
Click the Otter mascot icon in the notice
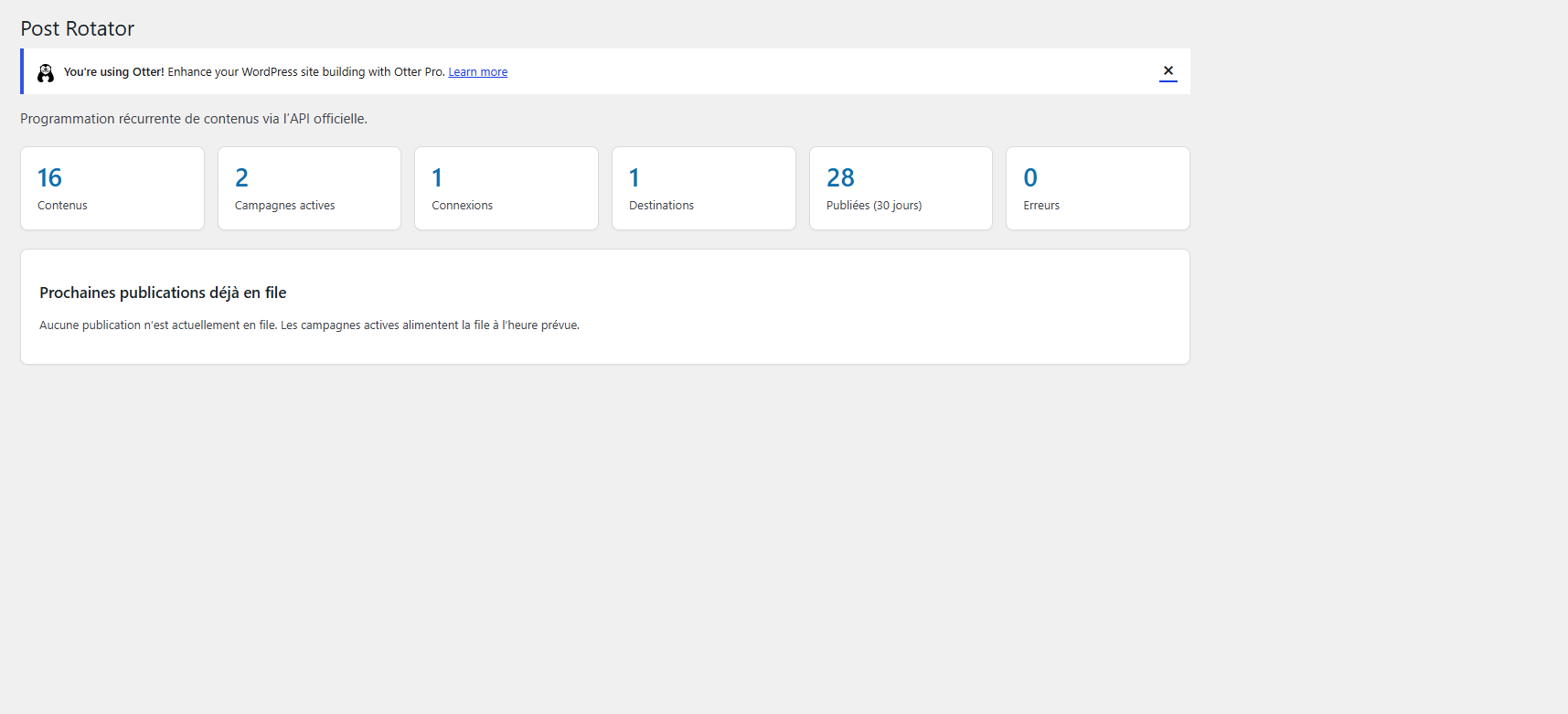tap(46, 73)
